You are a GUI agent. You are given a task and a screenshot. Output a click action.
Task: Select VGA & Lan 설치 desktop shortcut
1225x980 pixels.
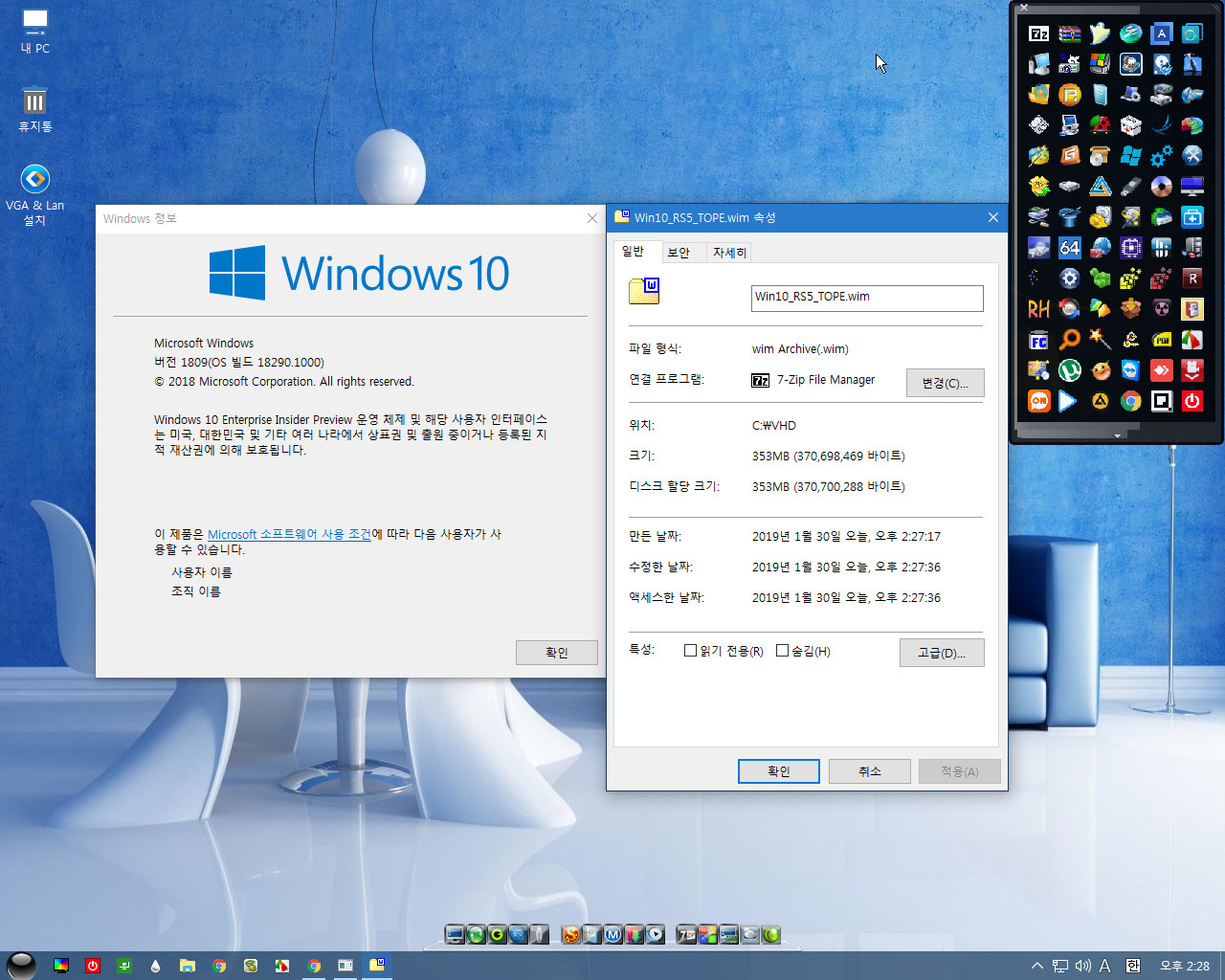pyautogui.click(x=34, y=195)
